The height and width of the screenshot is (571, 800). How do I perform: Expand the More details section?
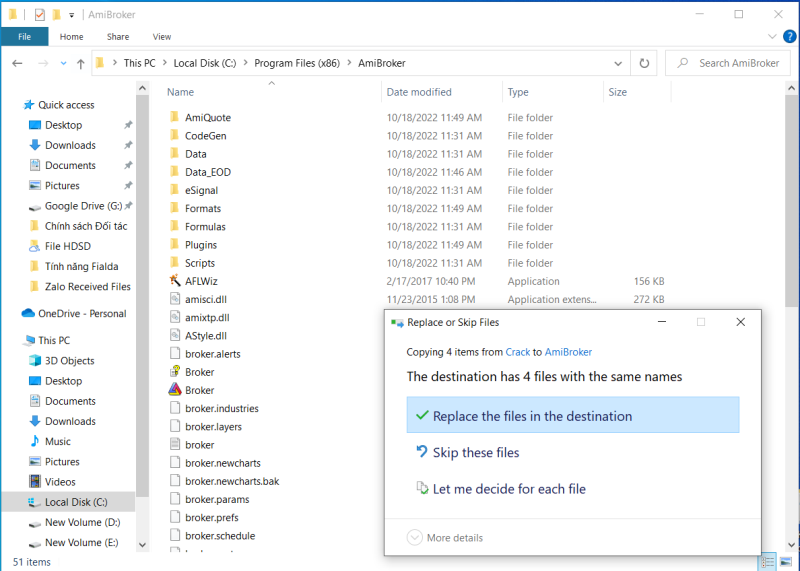[x=445, y=537]
